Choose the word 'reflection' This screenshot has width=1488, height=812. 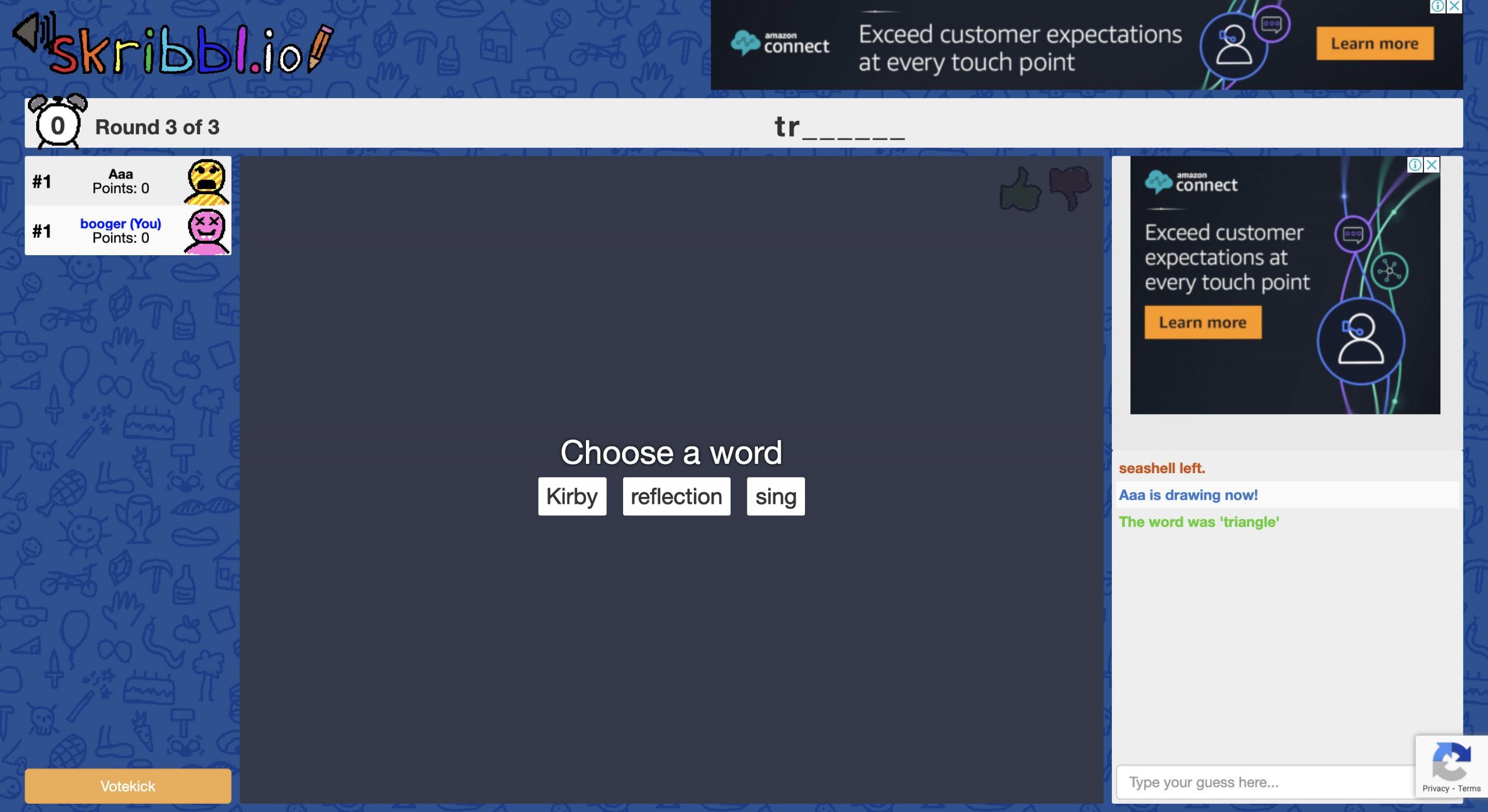[676, 496]
